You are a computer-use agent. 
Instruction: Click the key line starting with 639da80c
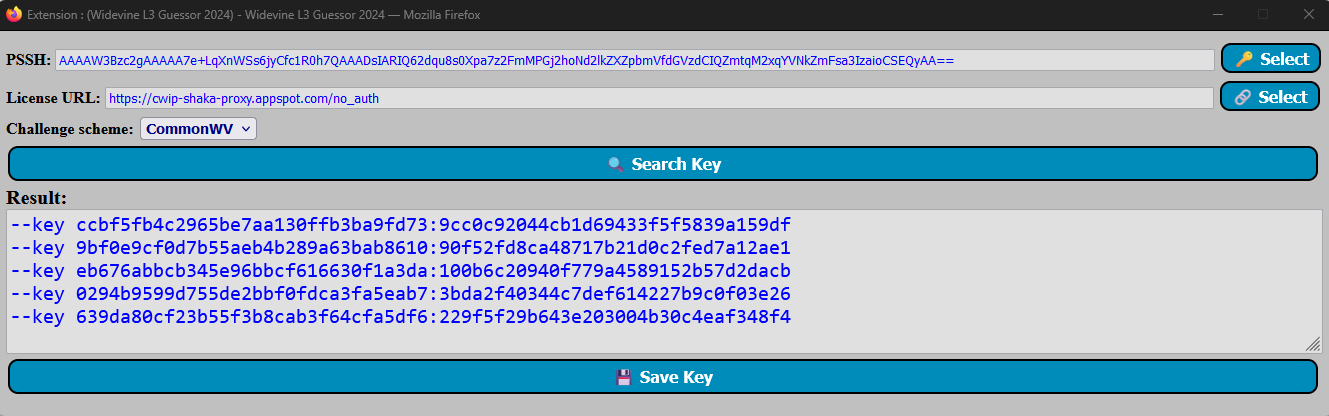pos(401,317)
